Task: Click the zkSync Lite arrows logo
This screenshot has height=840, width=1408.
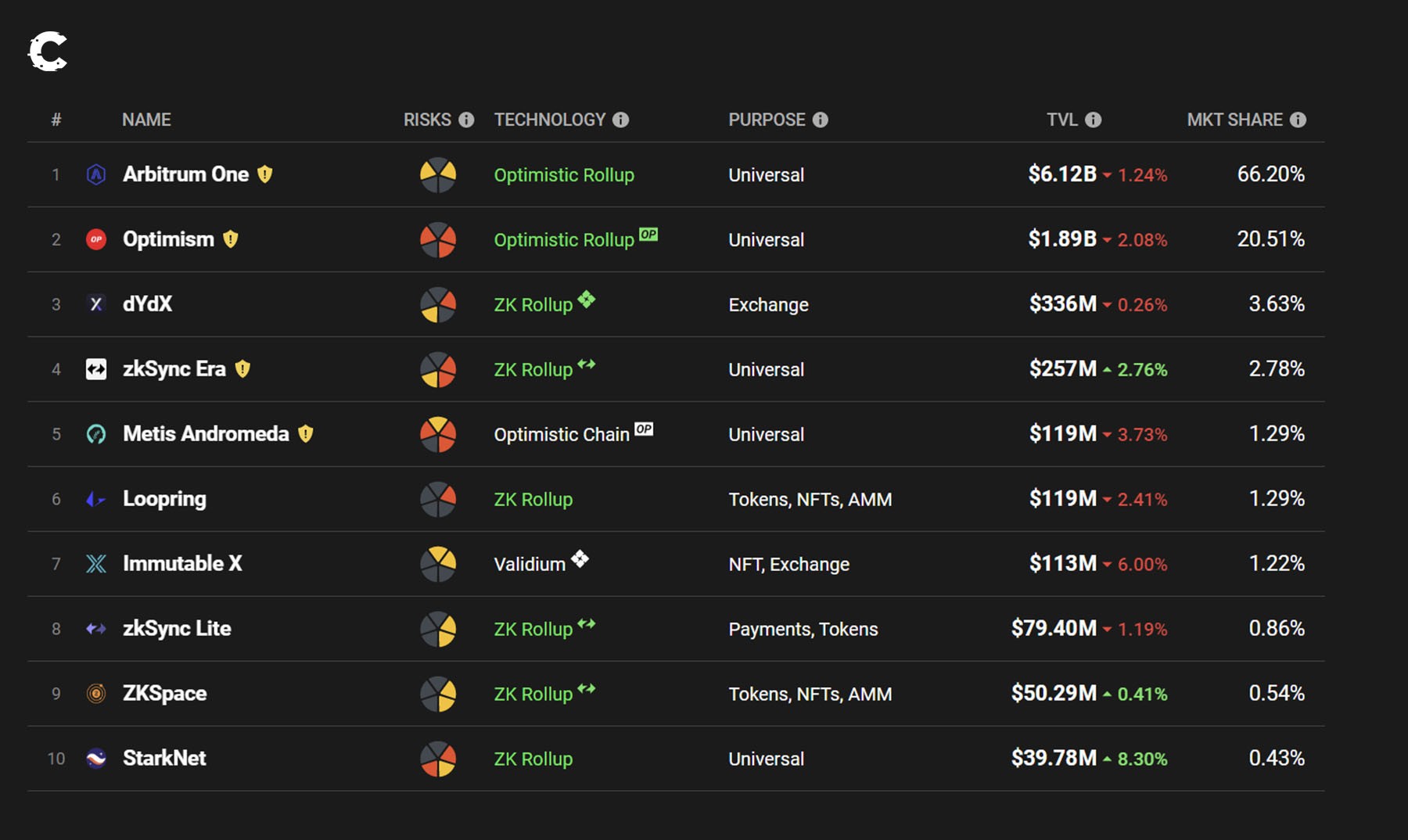Action: [x=95, y=628]
